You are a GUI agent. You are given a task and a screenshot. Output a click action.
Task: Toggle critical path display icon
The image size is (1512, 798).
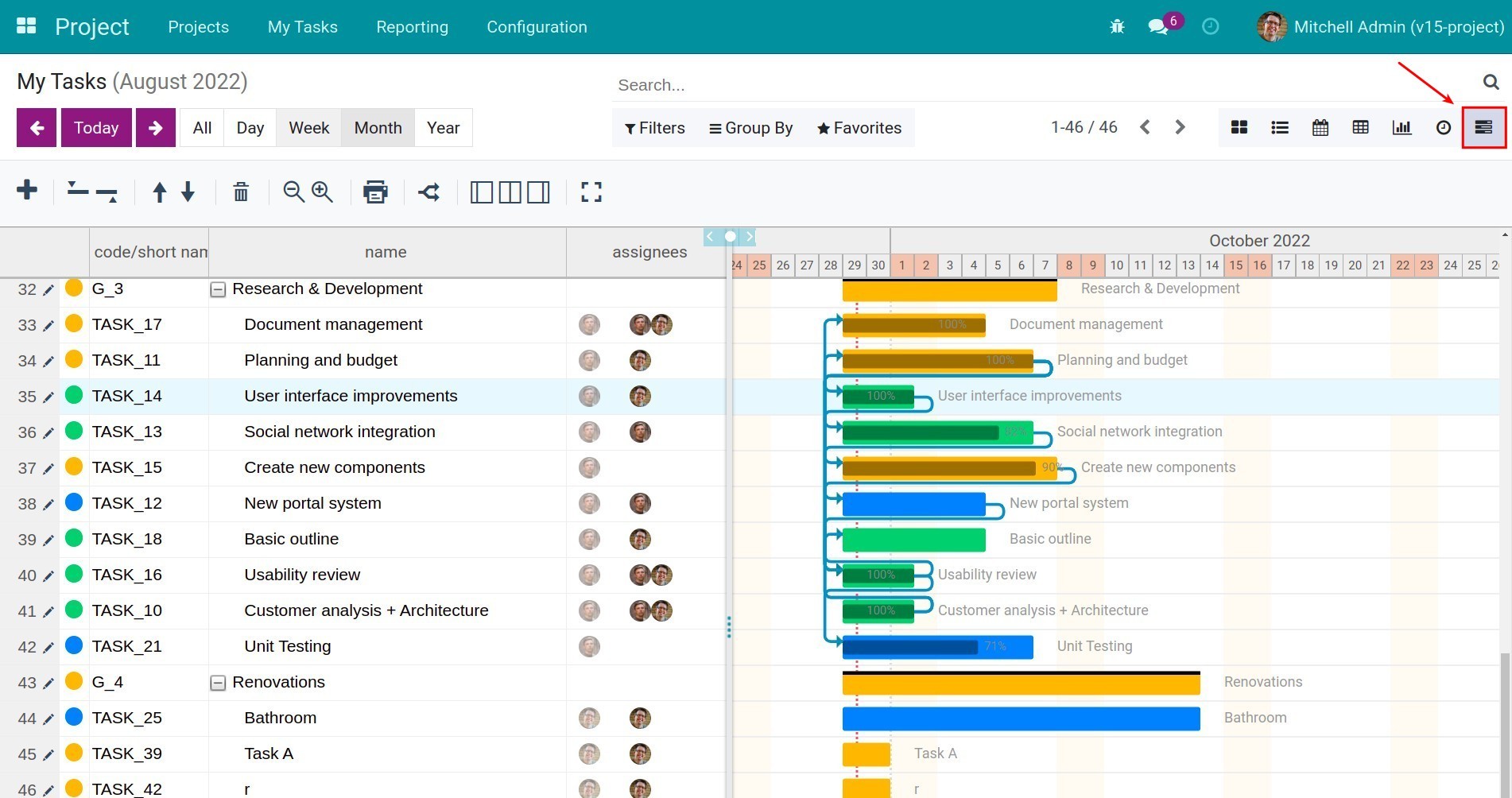click(x=429, y=192)
